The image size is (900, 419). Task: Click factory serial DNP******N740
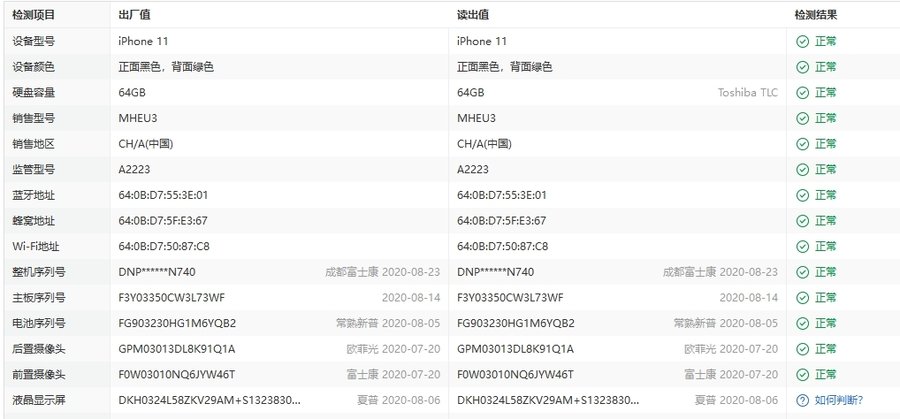(157, 272)
